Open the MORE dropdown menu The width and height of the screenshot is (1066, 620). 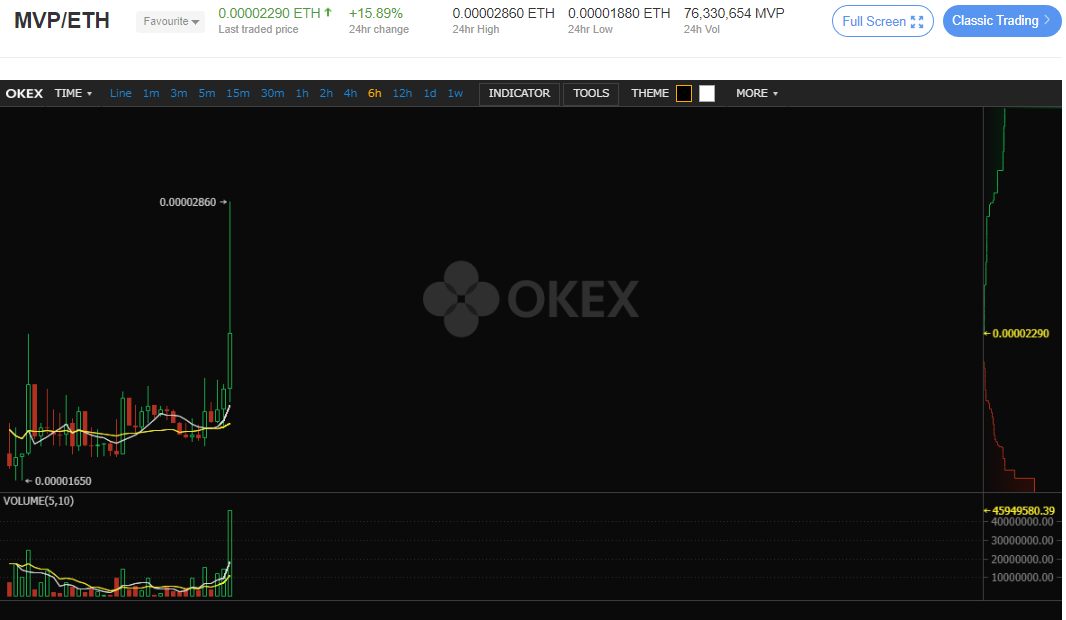tap(756, 93)
